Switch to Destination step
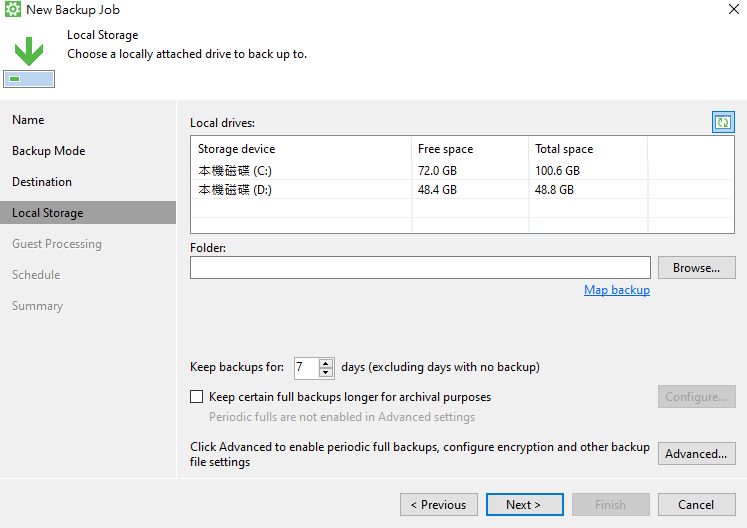Image resolution: width=747 pixels, height=528 pixels. click(42, 182)
